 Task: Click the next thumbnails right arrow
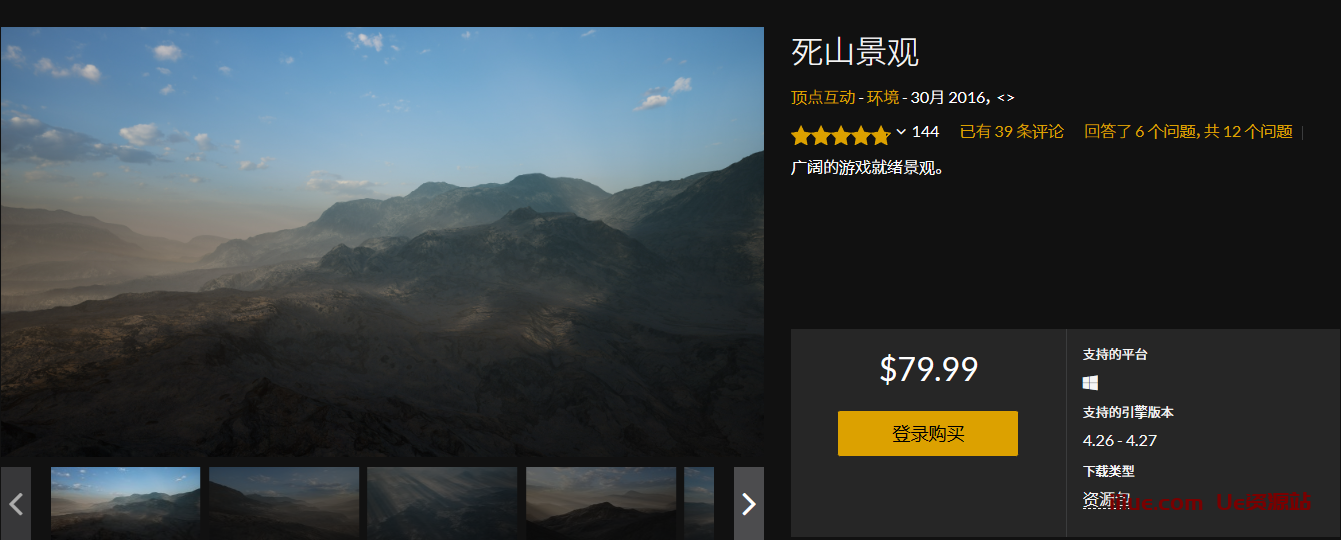(x=749, y=503)
